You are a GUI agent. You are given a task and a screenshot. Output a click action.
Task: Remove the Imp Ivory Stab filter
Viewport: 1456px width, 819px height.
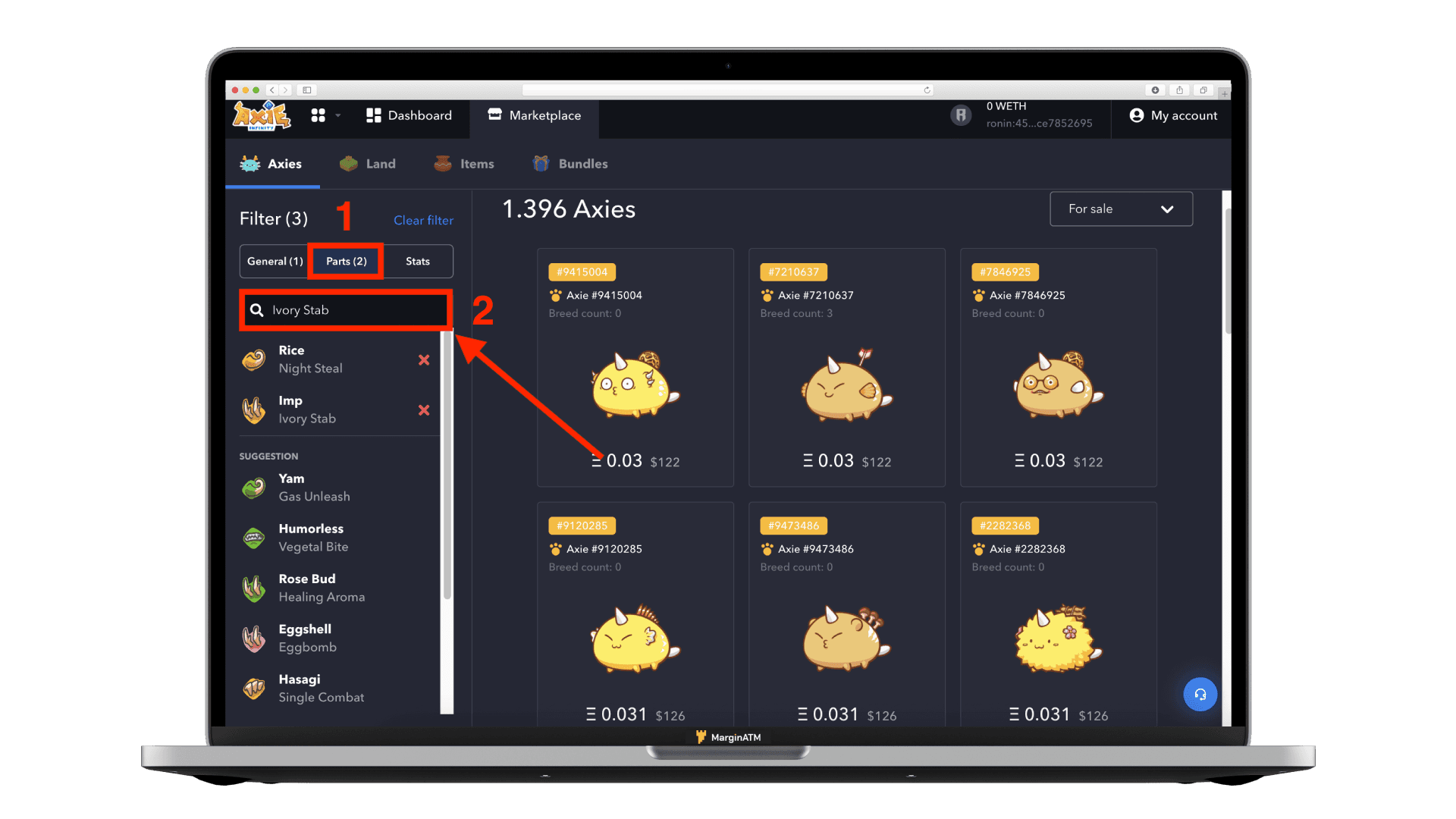[x=424, y=410]
